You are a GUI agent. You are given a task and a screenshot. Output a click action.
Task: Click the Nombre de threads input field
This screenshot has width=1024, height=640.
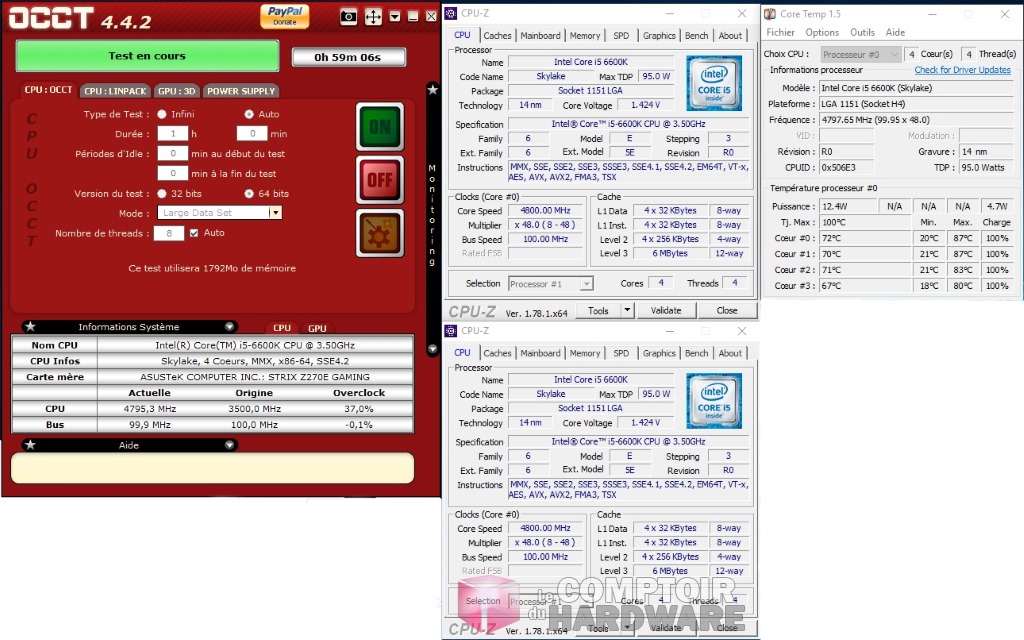coord(168,233)
